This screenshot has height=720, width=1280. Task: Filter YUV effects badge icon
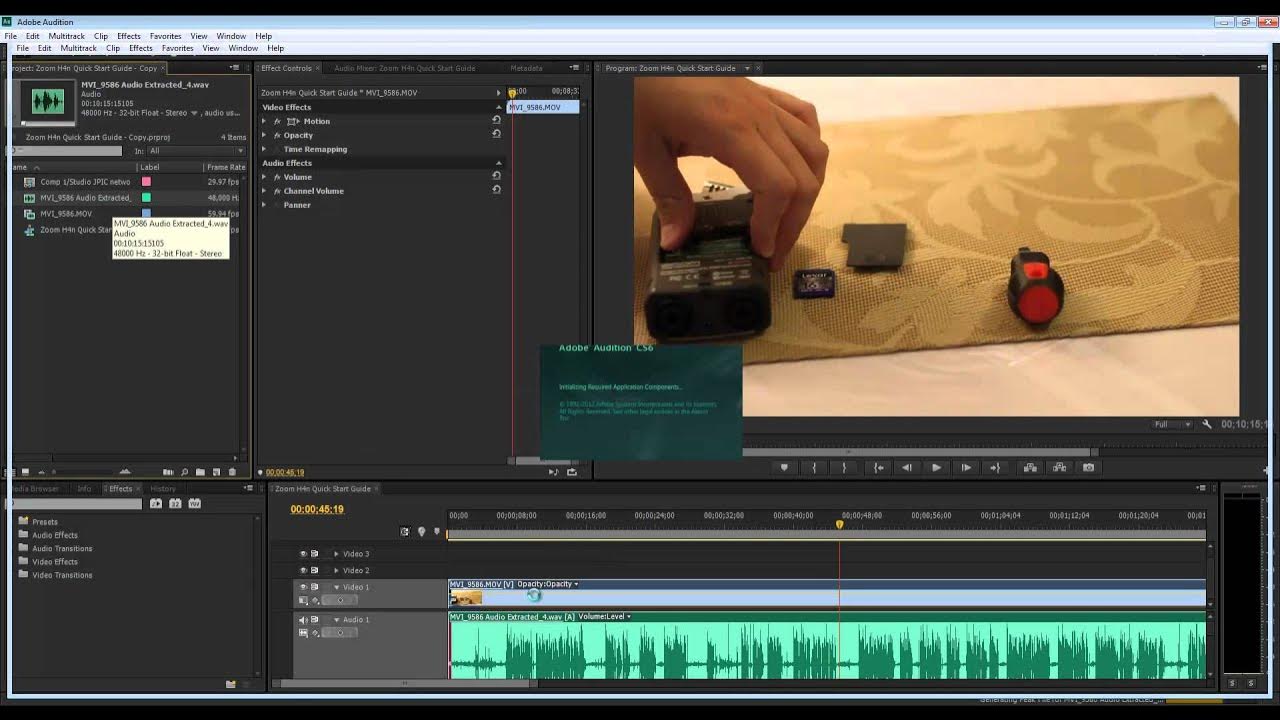pos(194,504)
